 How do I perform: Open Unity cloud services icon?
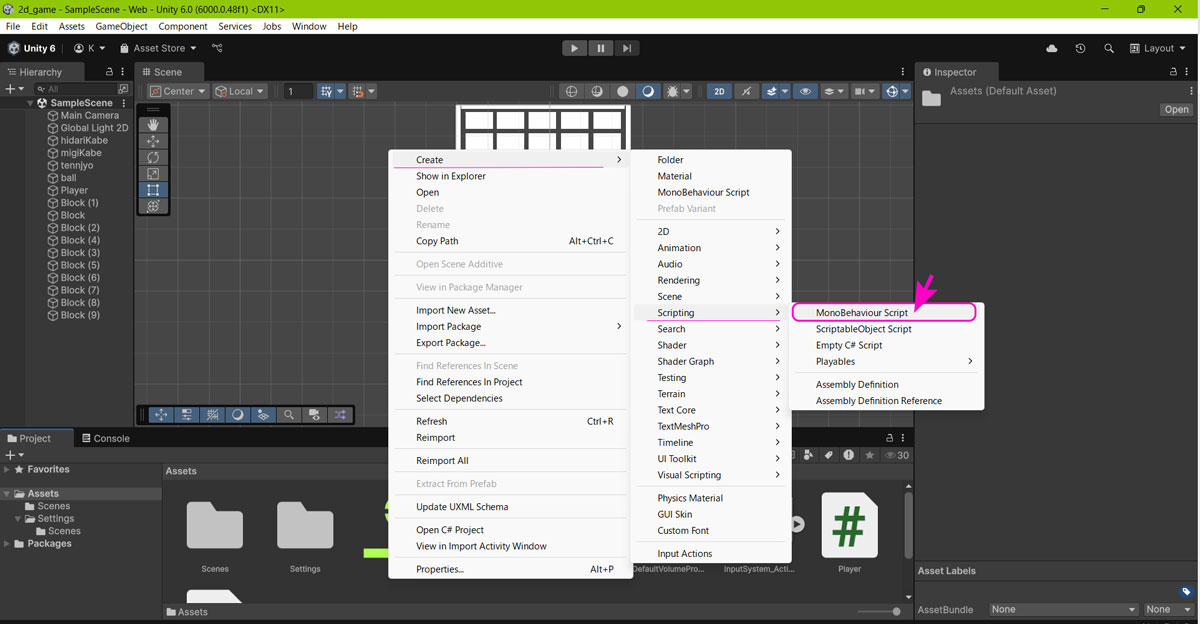click(x=1051, y=48)
